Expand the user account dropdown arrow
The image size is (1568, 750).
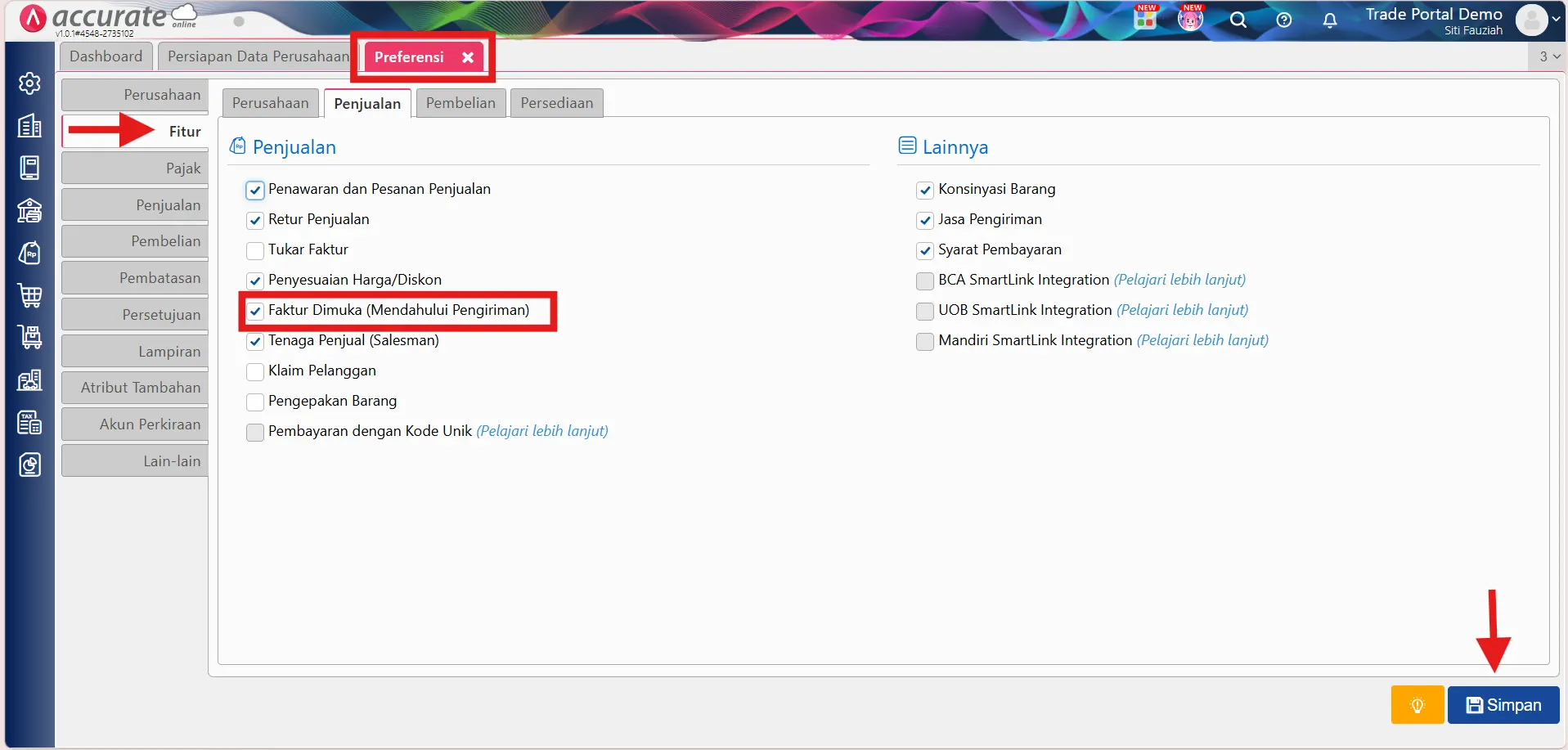tap(1556, 20)
